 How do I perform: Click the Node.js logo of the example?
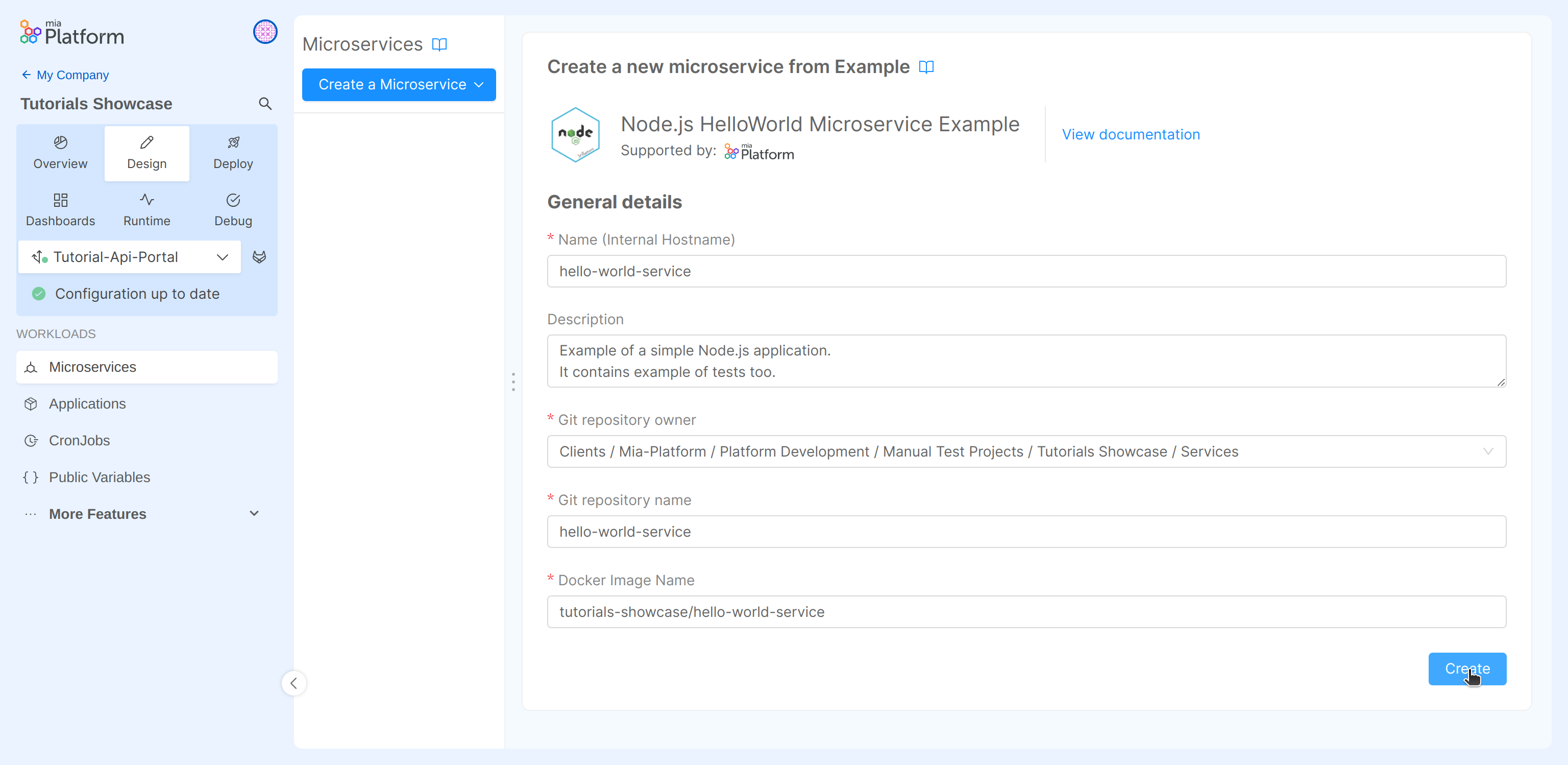[576, 134]
